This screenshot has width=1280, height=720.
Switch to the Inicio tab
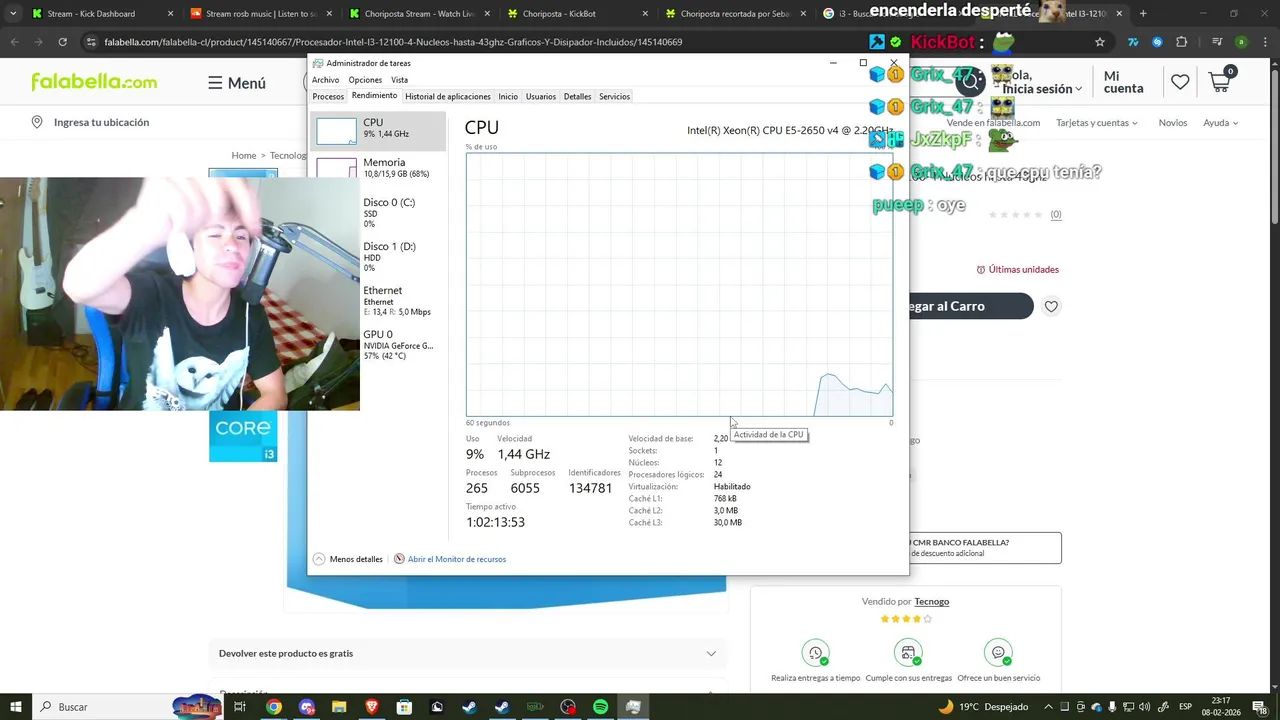(508, 96)
